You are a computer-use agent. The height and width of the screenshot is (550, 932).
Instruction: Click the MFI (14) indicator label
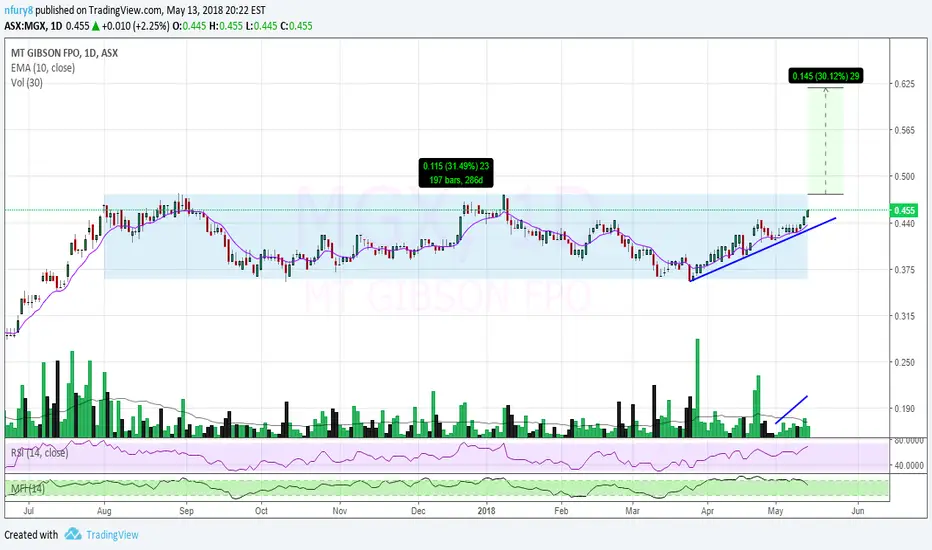click(28, 489)
